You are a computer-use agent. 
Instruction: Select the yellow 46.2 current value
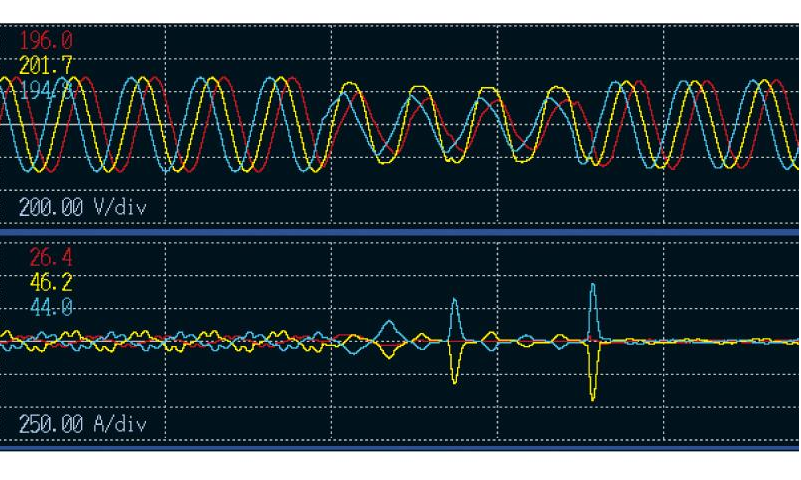click(x=51, y=282)
